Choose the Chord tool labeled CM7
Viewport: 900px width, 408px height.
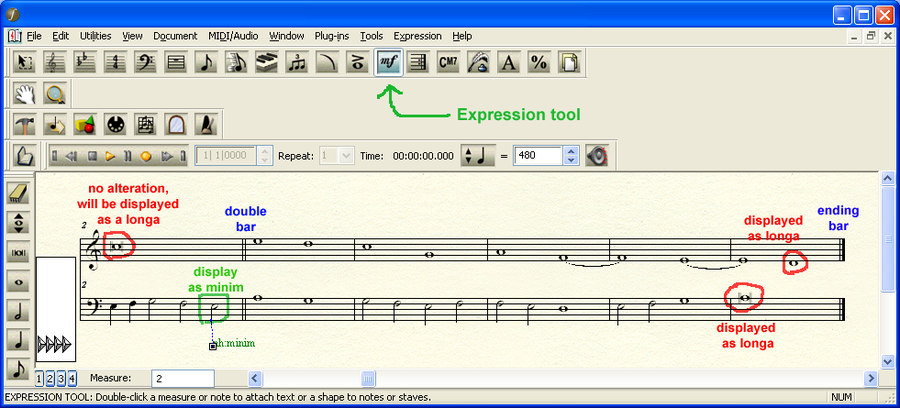click(x=448, y=62)
